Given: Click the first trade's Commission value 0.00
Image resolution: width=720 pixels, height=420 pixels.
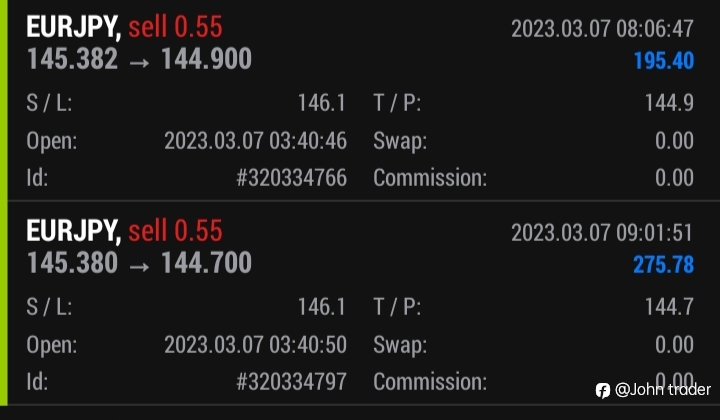Looking at the screenshot, I should (x=674, y=178).
